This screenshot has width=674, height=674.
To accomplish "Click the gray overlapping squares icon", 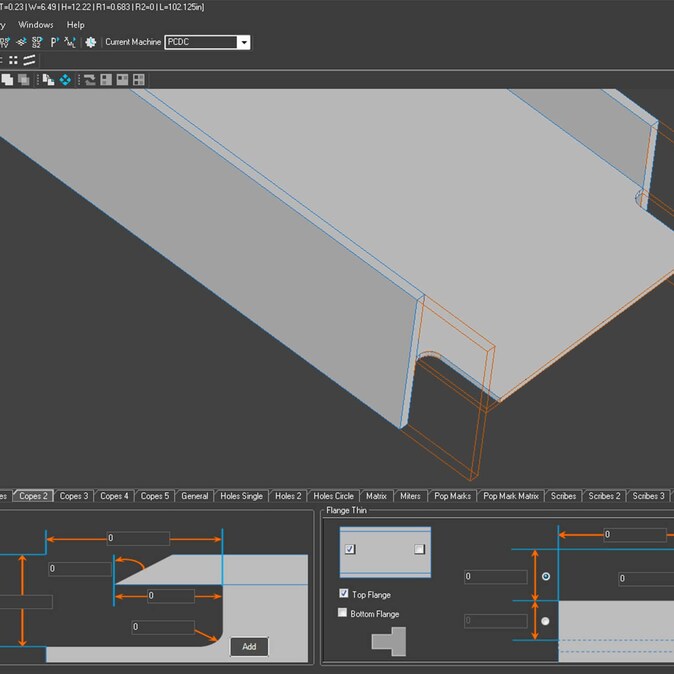I will click(24, 80).
